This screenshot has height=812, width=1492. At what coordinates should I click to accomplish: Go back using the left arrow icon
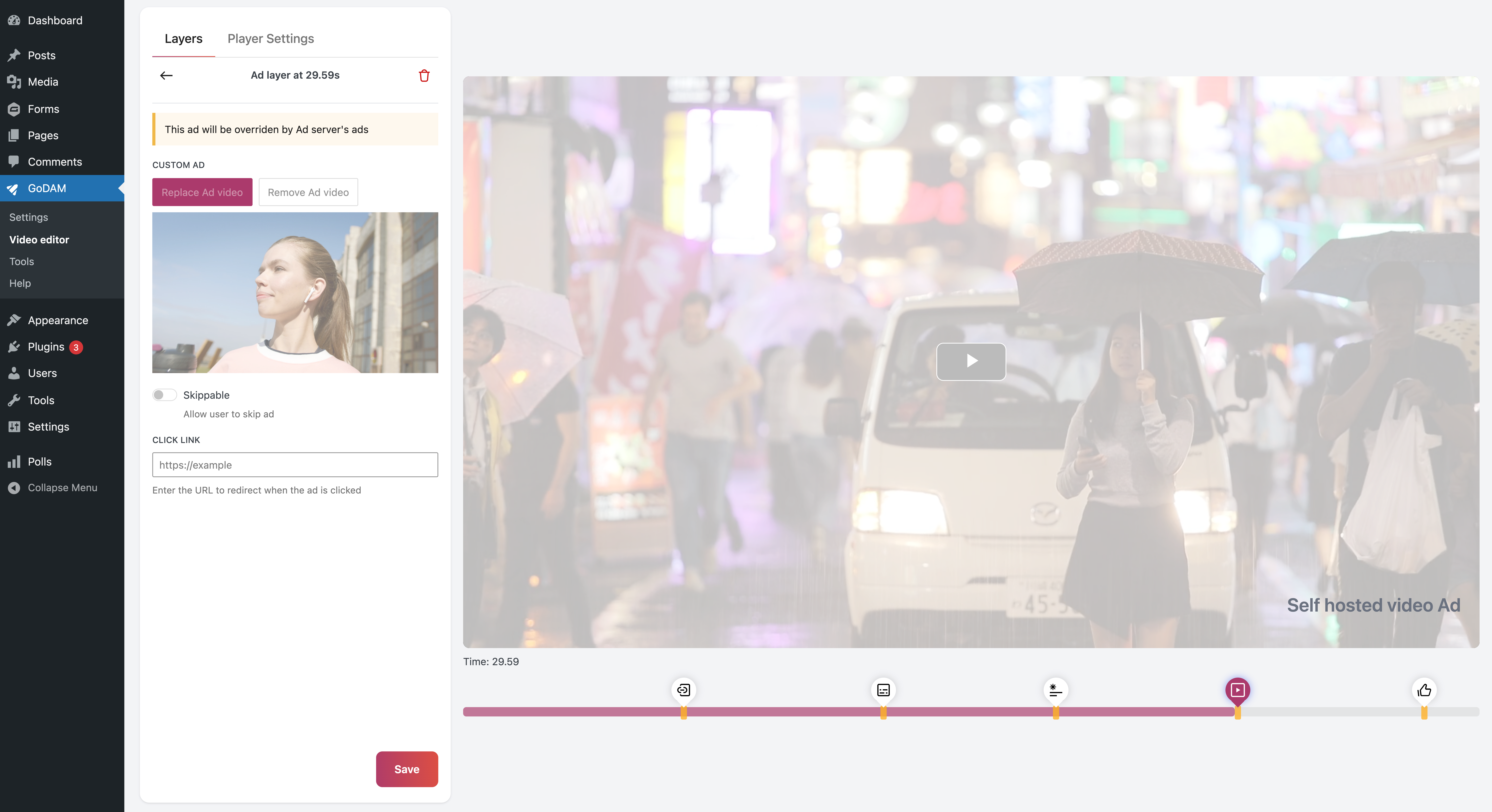click(x=166, y=75)
